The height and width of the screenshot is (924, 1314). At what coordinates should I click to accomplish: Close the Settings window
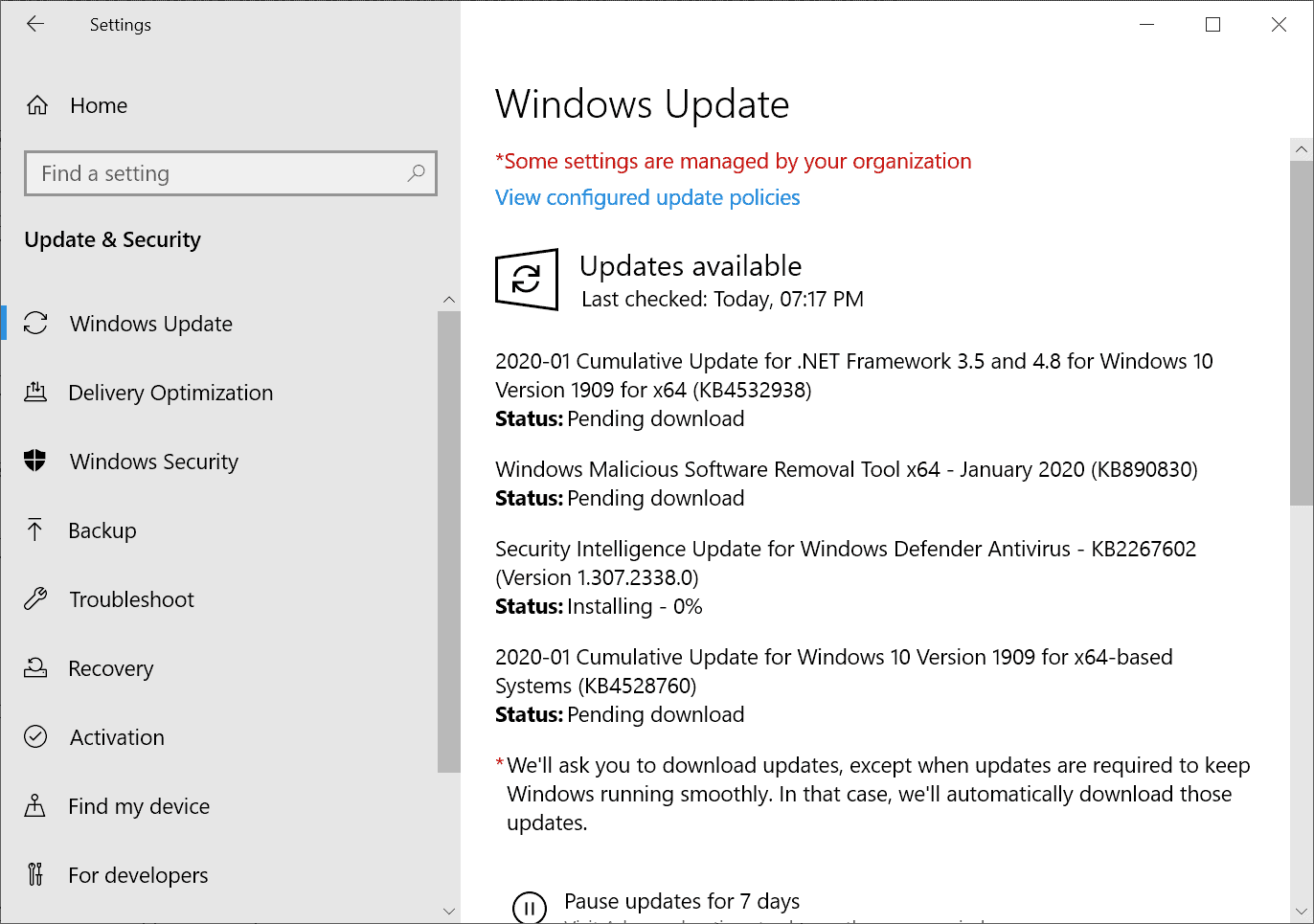[1279, 25]
